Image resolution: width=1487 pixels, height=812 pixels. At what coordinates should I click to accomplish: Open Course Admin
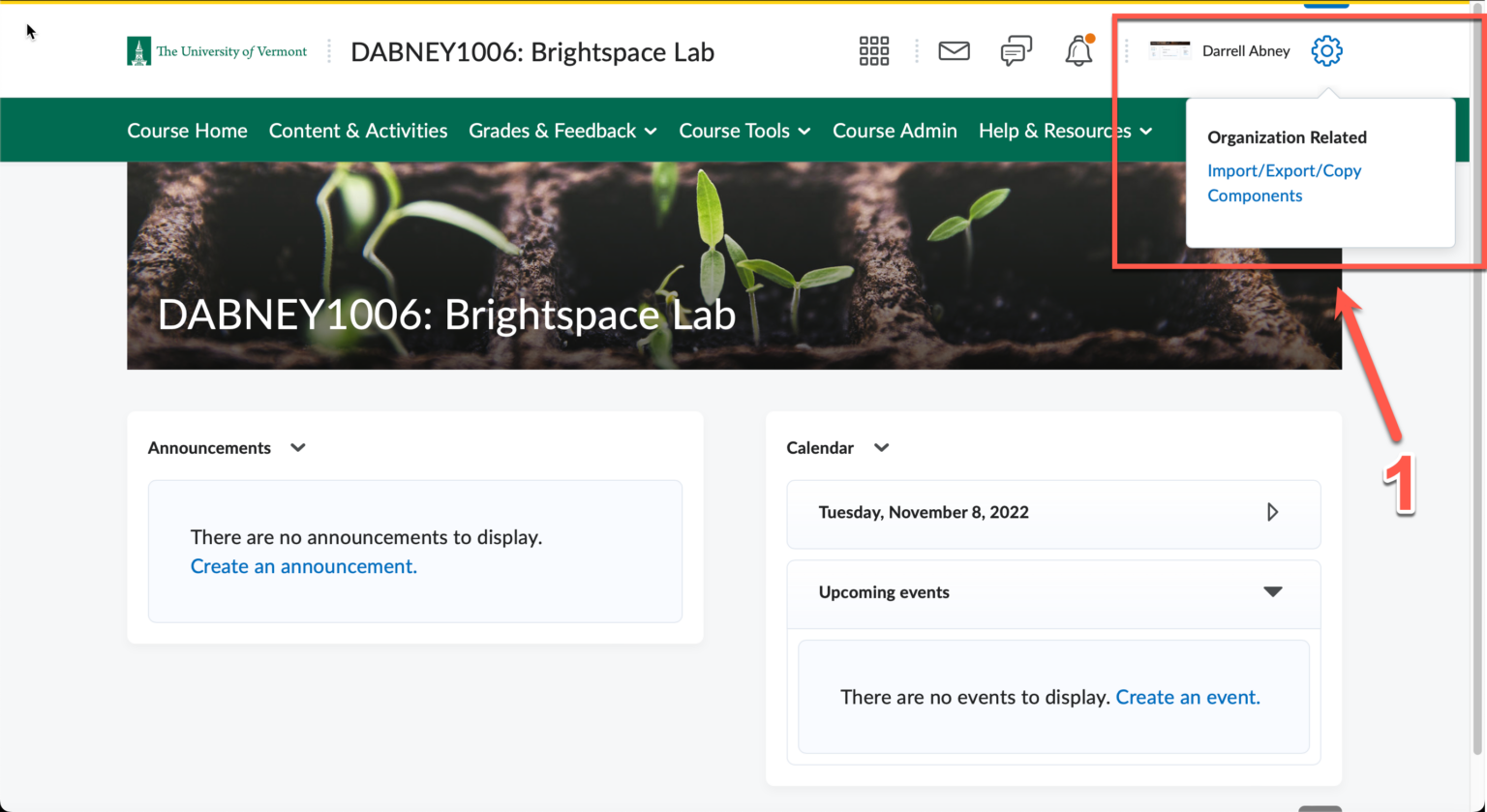point(894,130)
